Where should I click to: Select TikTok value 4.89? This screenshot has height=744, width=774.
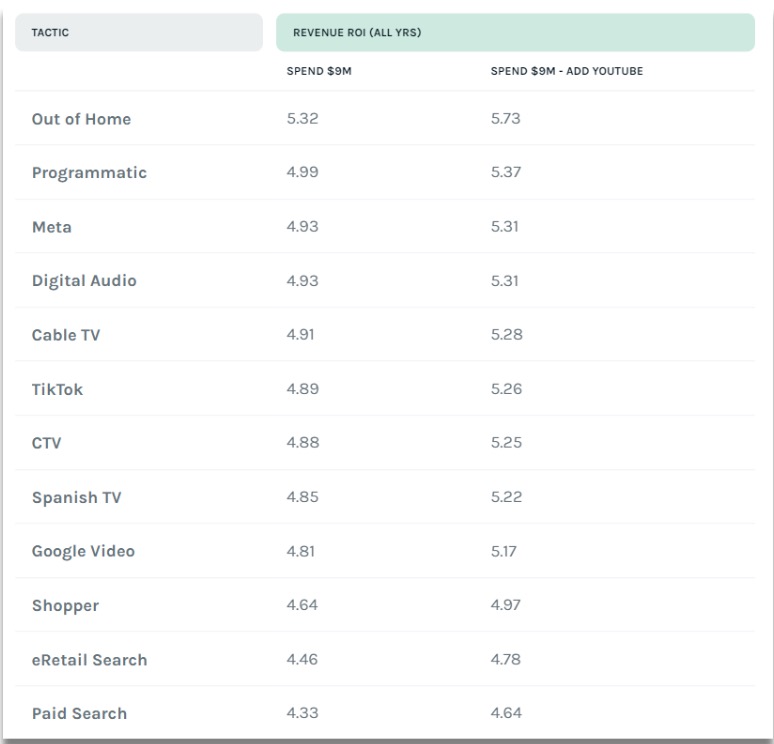303,389
